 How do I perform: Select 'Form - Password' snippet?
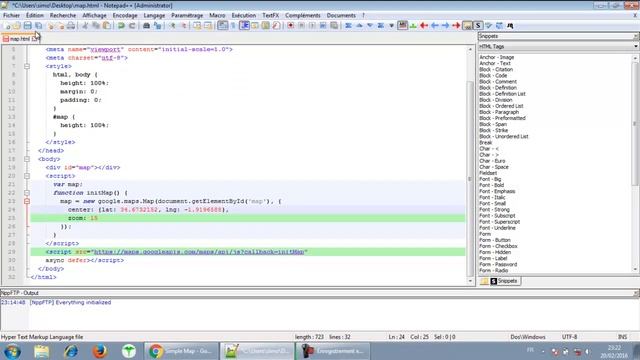point(498,264)
